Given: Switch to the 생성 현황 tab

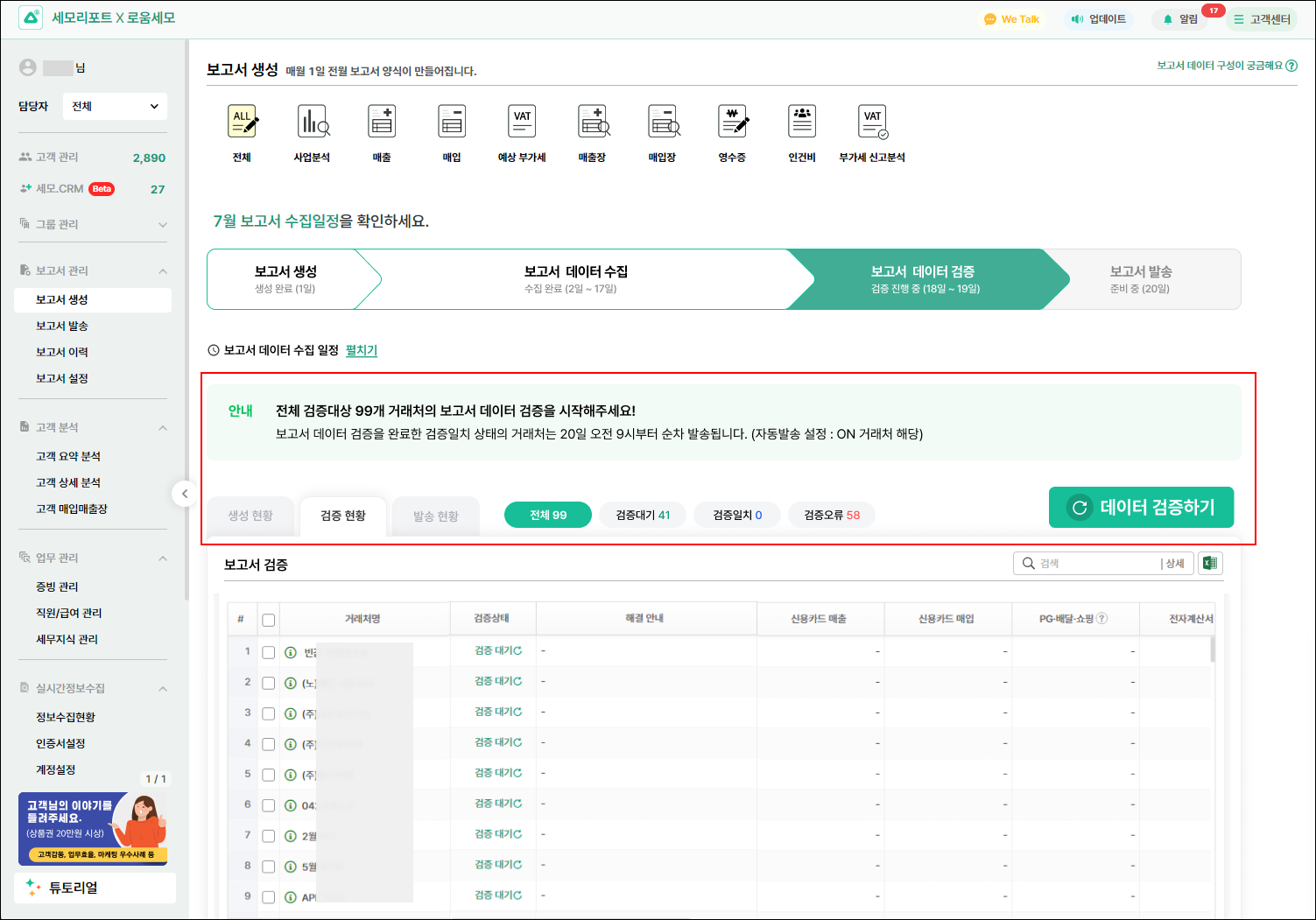Looking at the screenshot, I should [250, 516].
